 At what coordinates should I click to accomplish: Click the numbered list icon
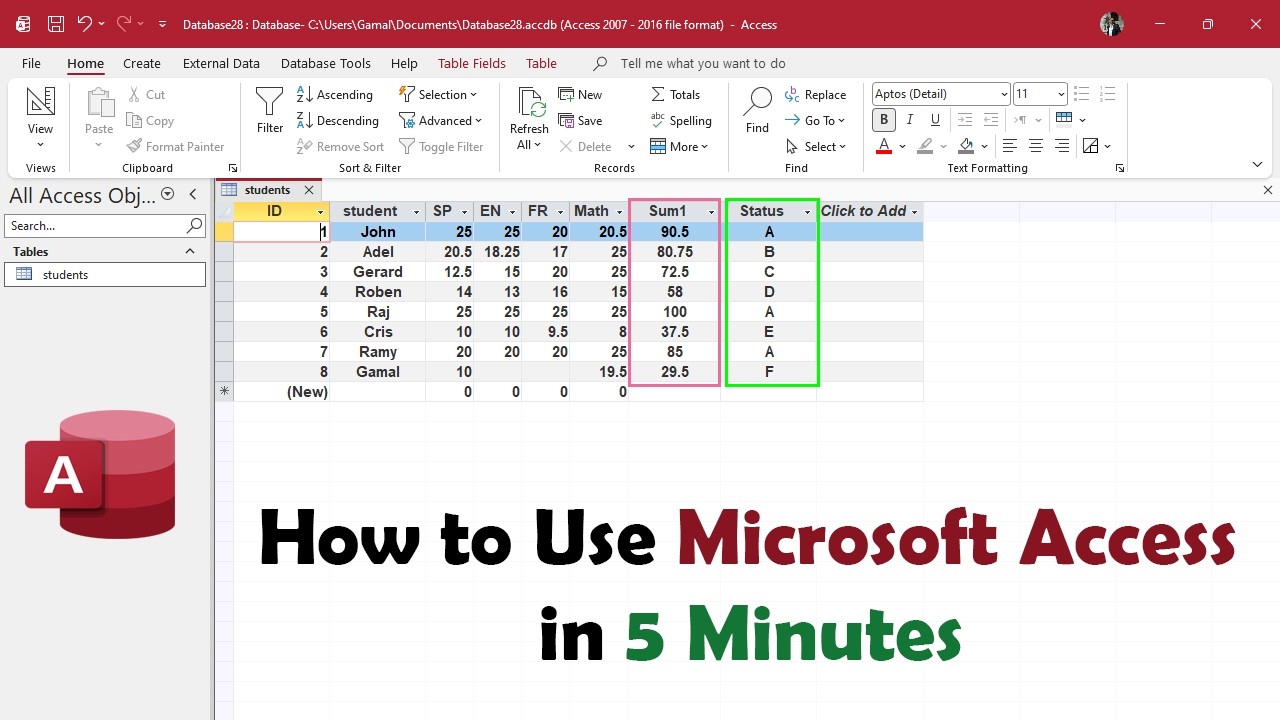(x=1107, y=94)
